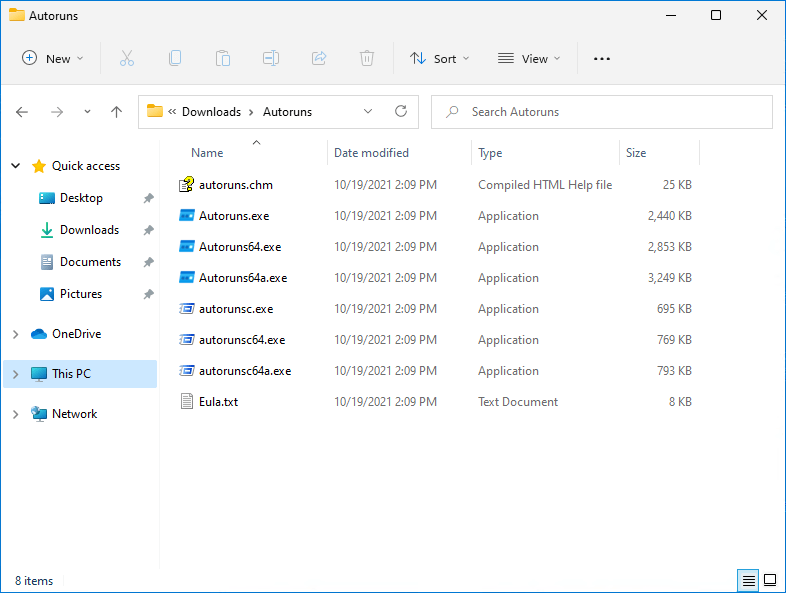Click the autorunsc.exe console icon
Viewport: 786px width, 593px height.
tap(186, 309)
